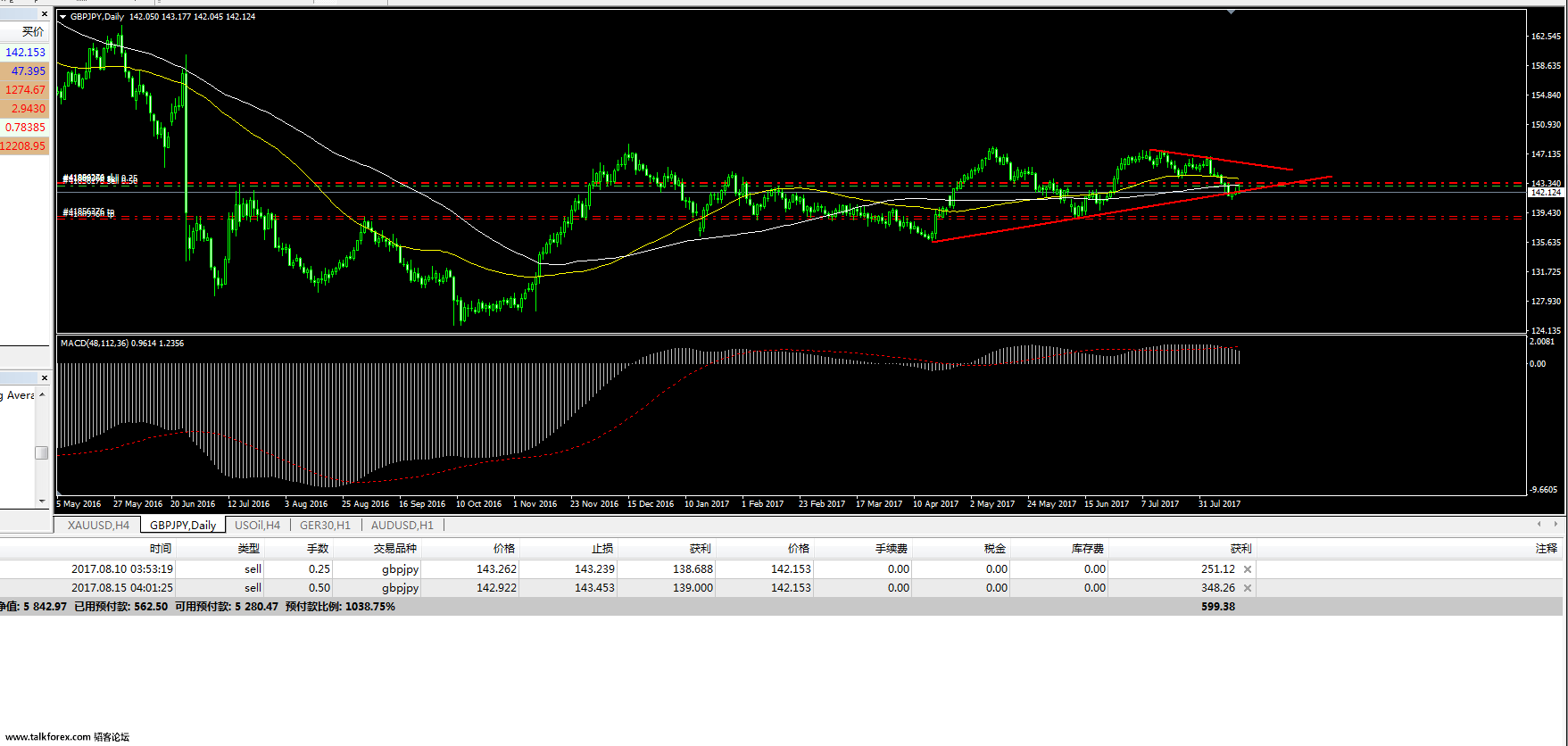Select the GBPJPY,Daily chart tab
This screenshot has height=746, width=1568.
(x=183, y=526)
